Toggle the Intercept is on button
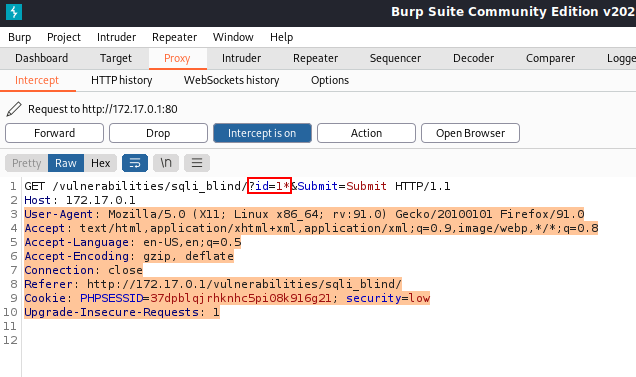The width and height of the screenshot is (636, 377). coord(262,133)
